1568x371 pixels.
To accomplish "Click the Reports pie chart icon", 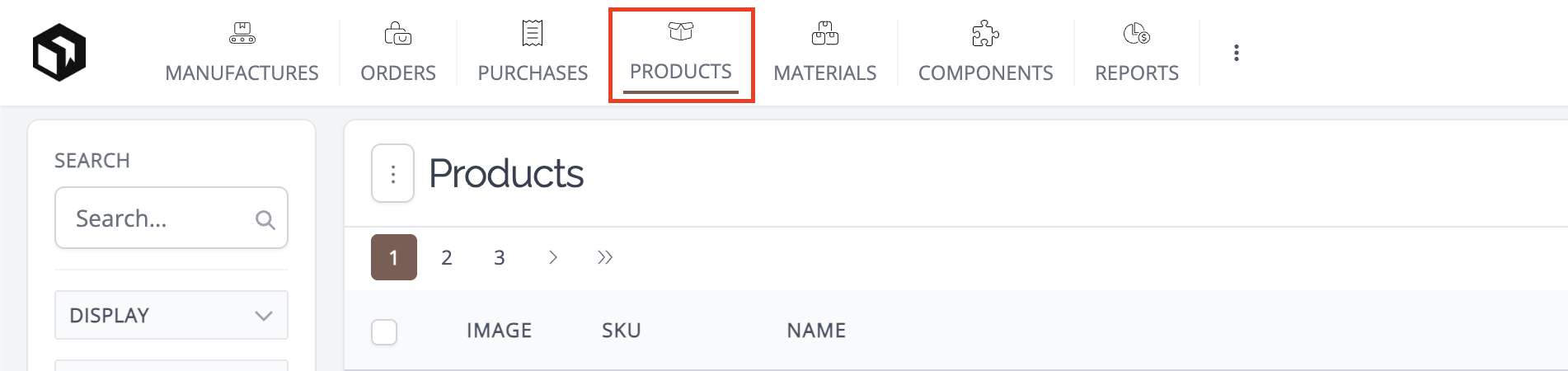I will 1137,33.
